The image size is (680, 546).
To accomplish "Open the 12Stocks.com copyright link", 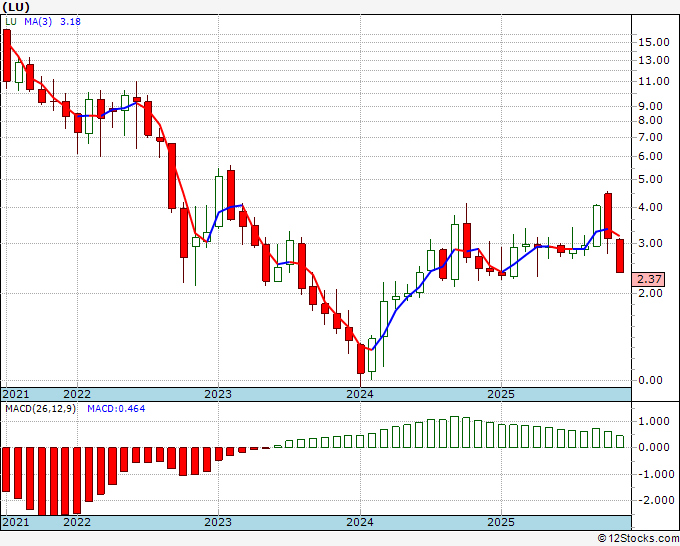I will [638, 539].
